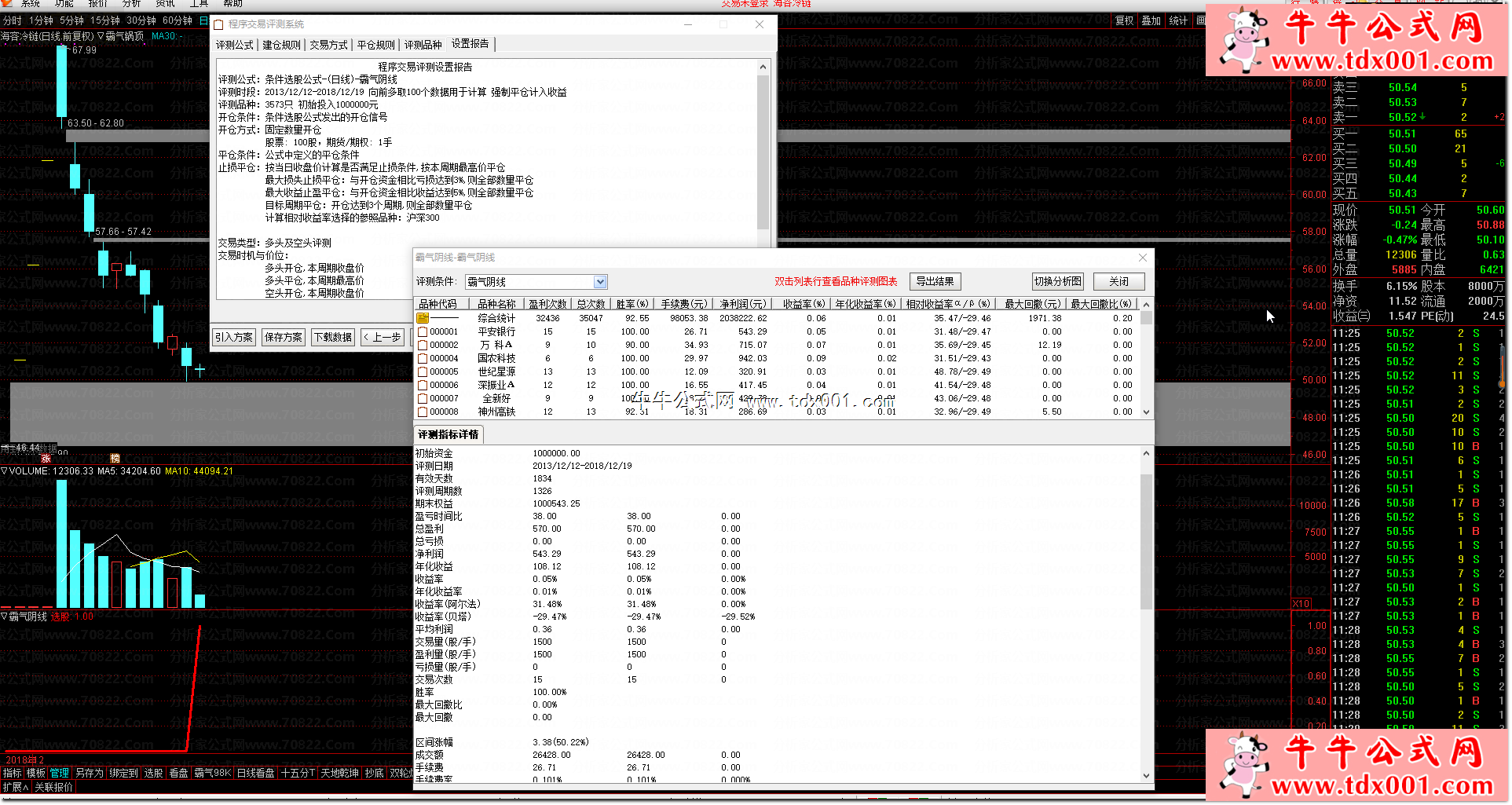This screenshot has width=1512, height=805.
Task: Select stock icon for 000001 平安银行
Action: [x=423, y=331]
